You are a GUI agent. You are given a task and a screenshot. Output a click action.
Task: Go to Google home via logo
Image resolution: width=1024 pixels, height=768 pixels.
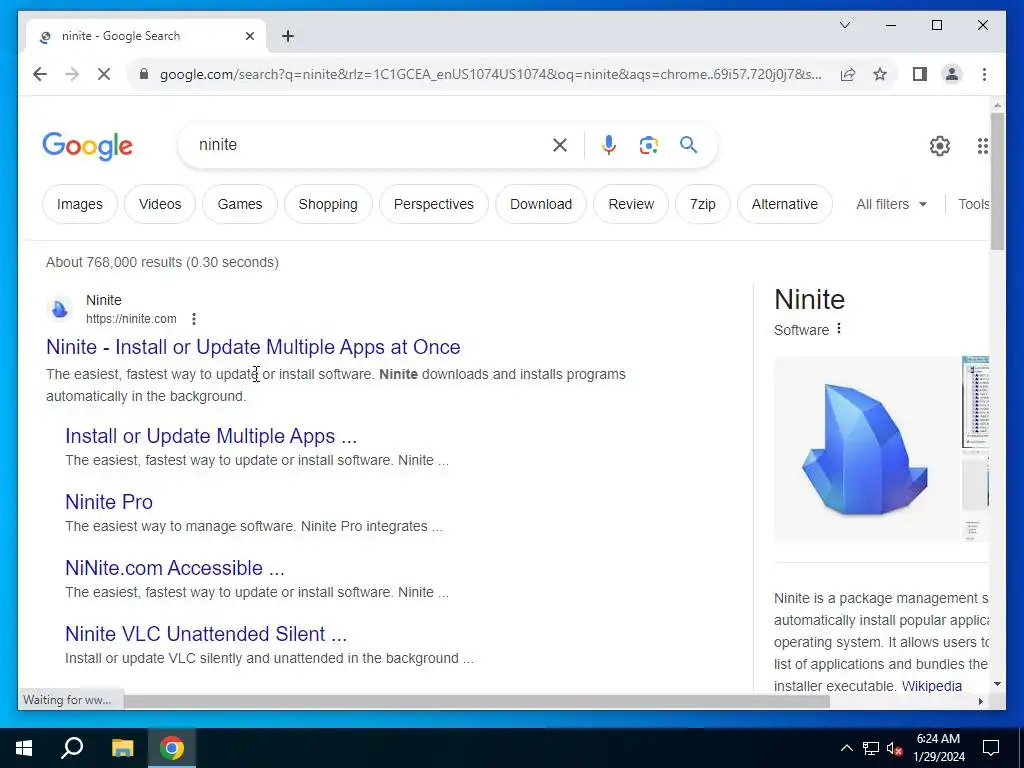88,146
